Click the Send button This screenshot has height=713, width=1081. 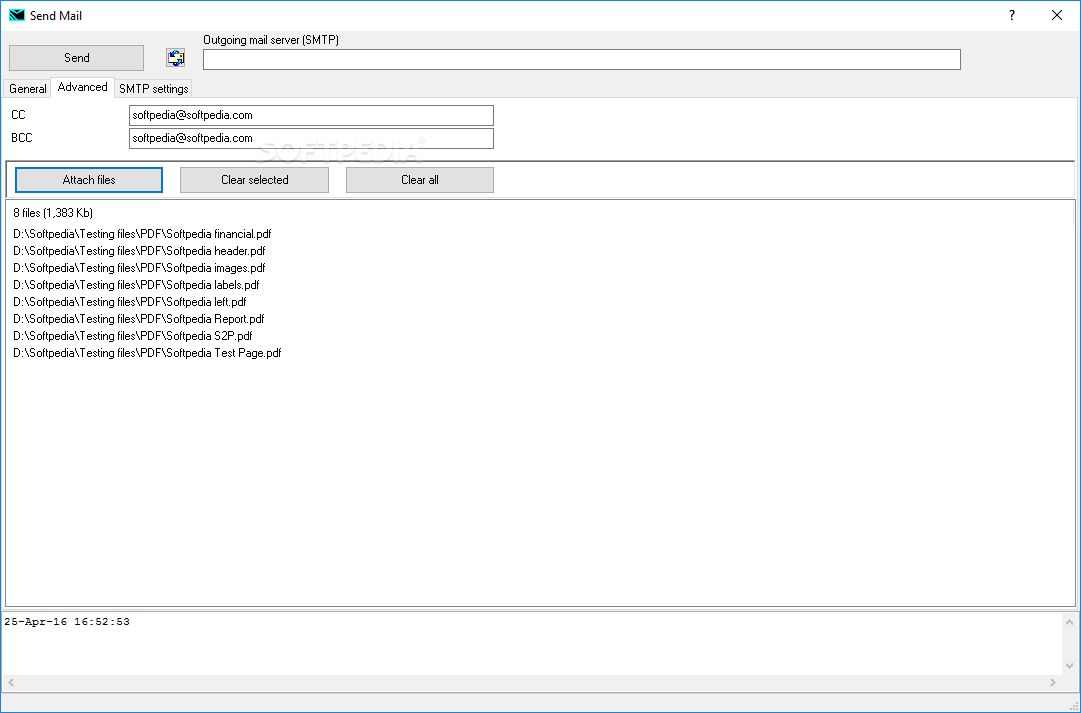(77, 58)
